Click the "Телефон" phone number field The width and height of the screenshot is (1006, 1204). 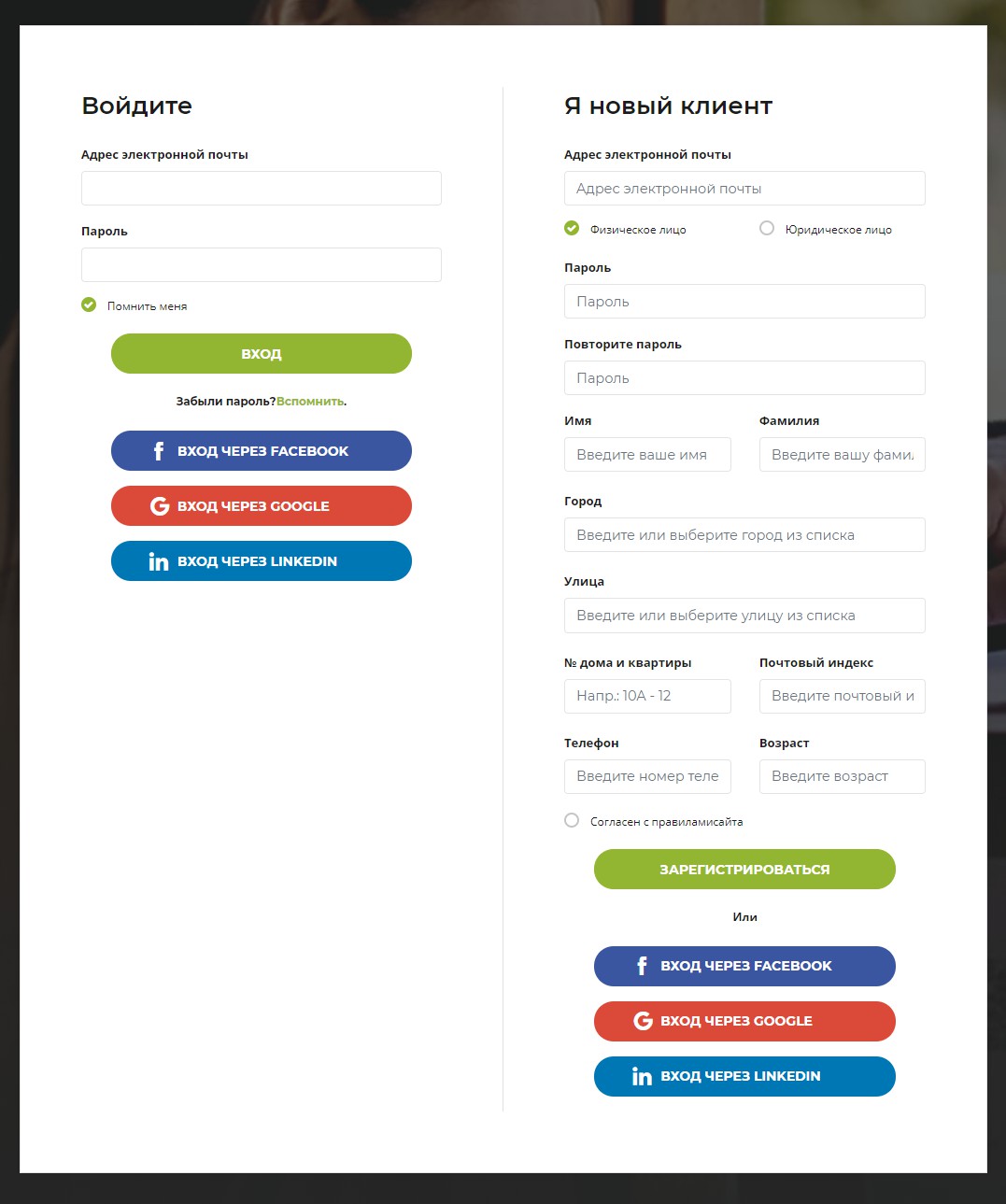pos(647,776)
